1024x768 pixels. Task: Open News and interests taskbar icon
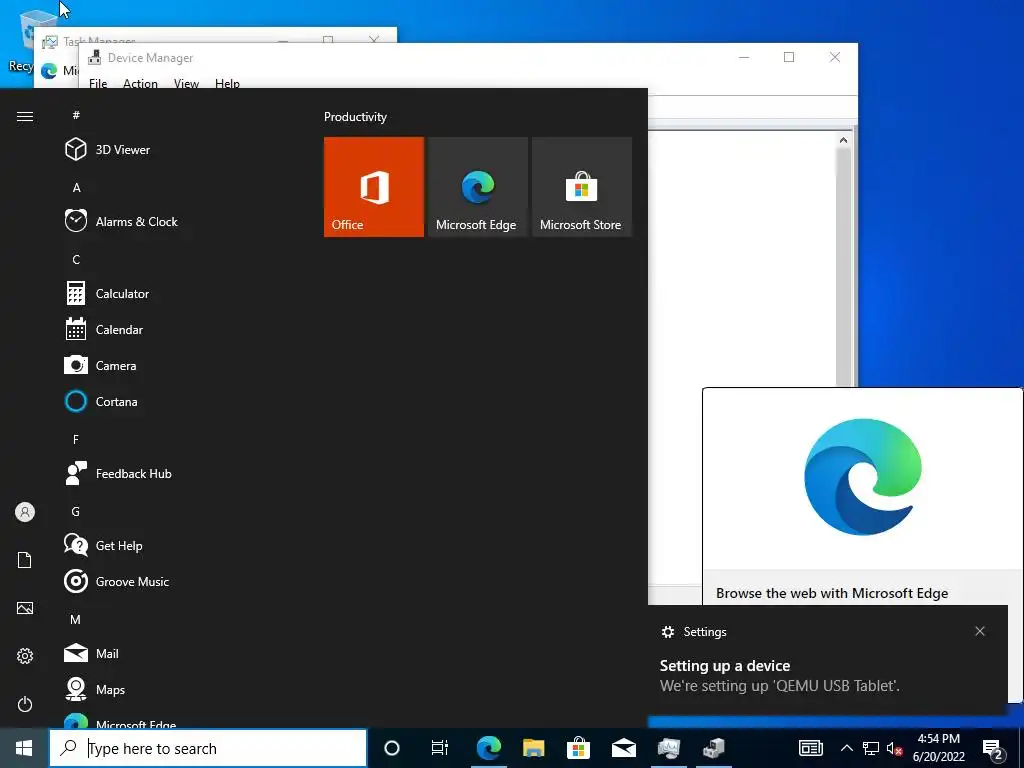pos(810,748)
